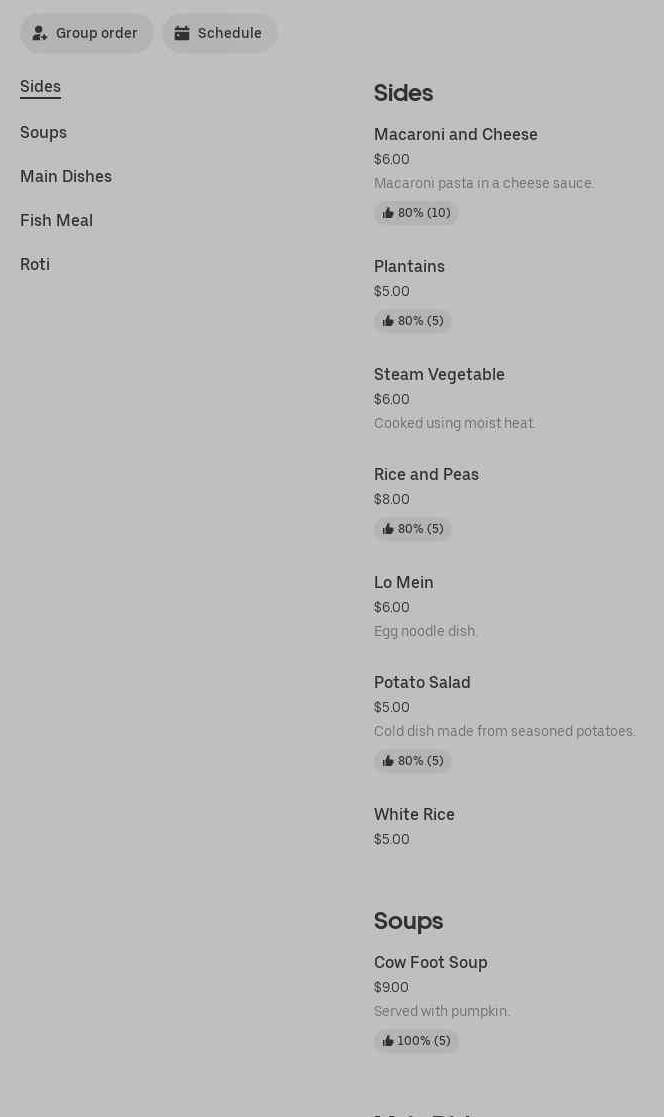Click the Schedule calendar icon

point(182,33)
